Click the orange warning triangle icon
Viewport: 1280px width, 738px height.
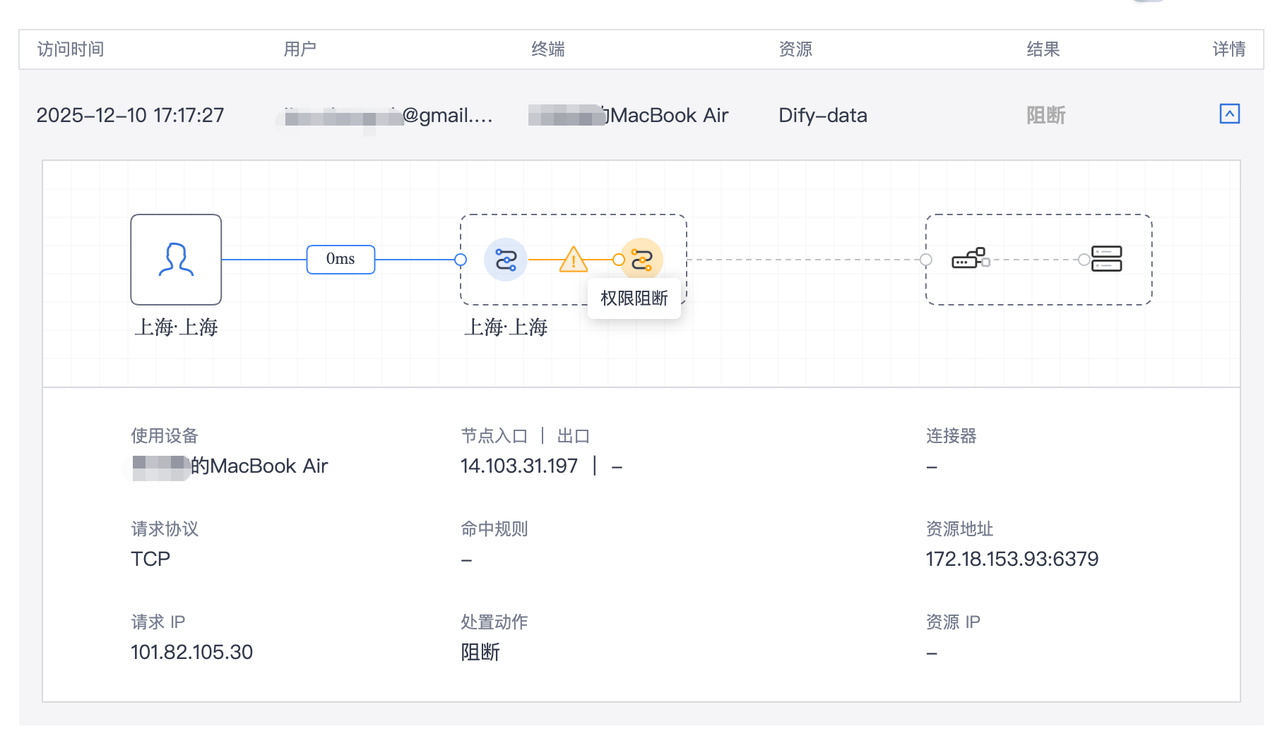coord(573,260)
